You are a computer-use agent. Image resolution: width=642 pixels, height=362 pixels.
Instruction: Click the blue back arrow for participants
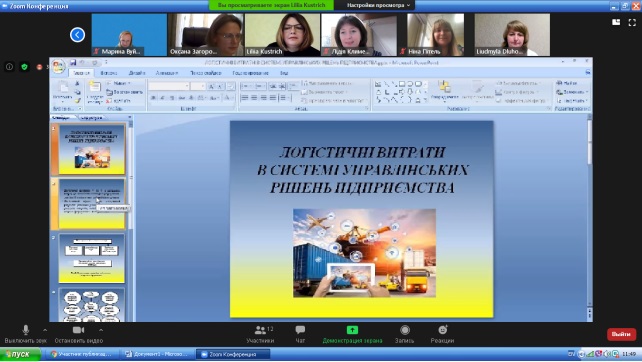point(77,35)
